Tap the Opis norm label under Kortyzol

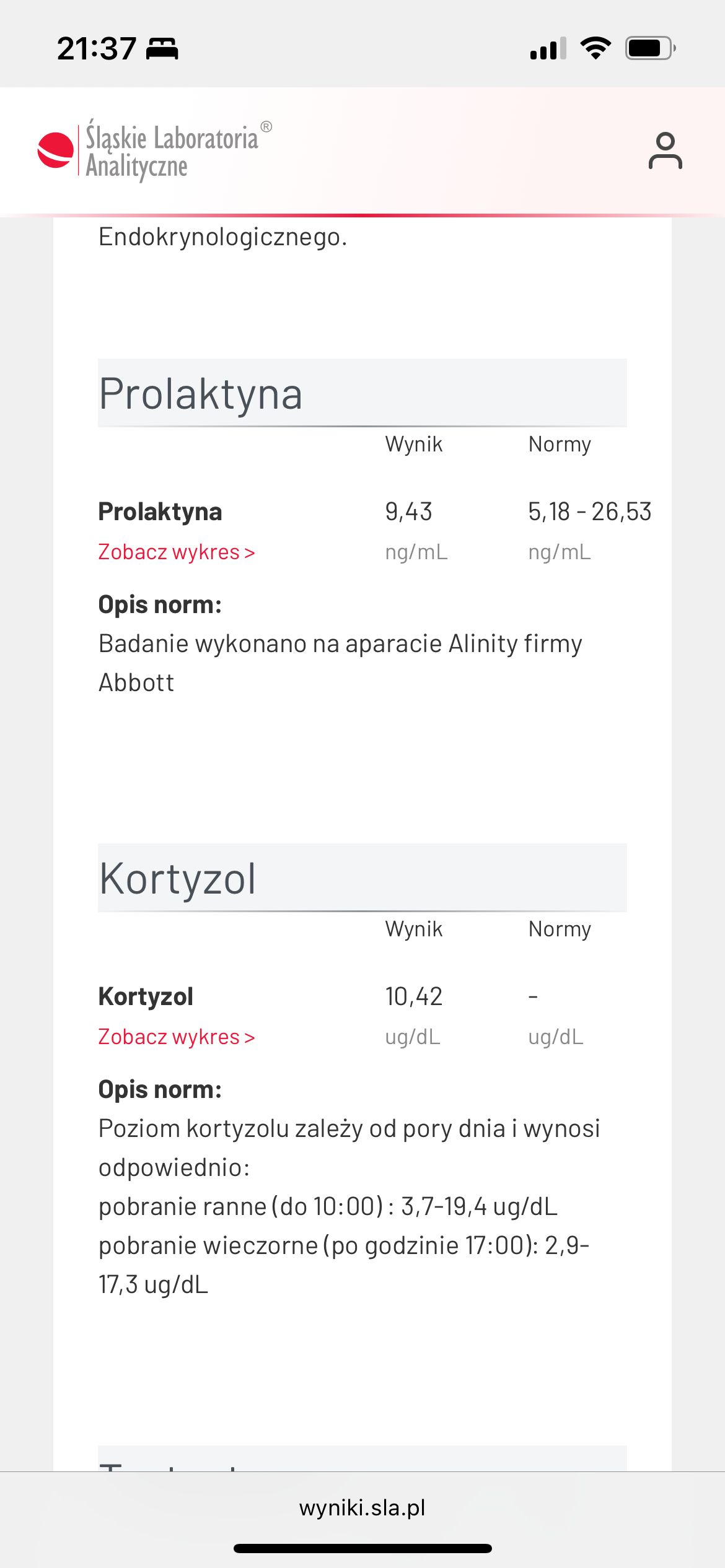tap(160, 1089)
